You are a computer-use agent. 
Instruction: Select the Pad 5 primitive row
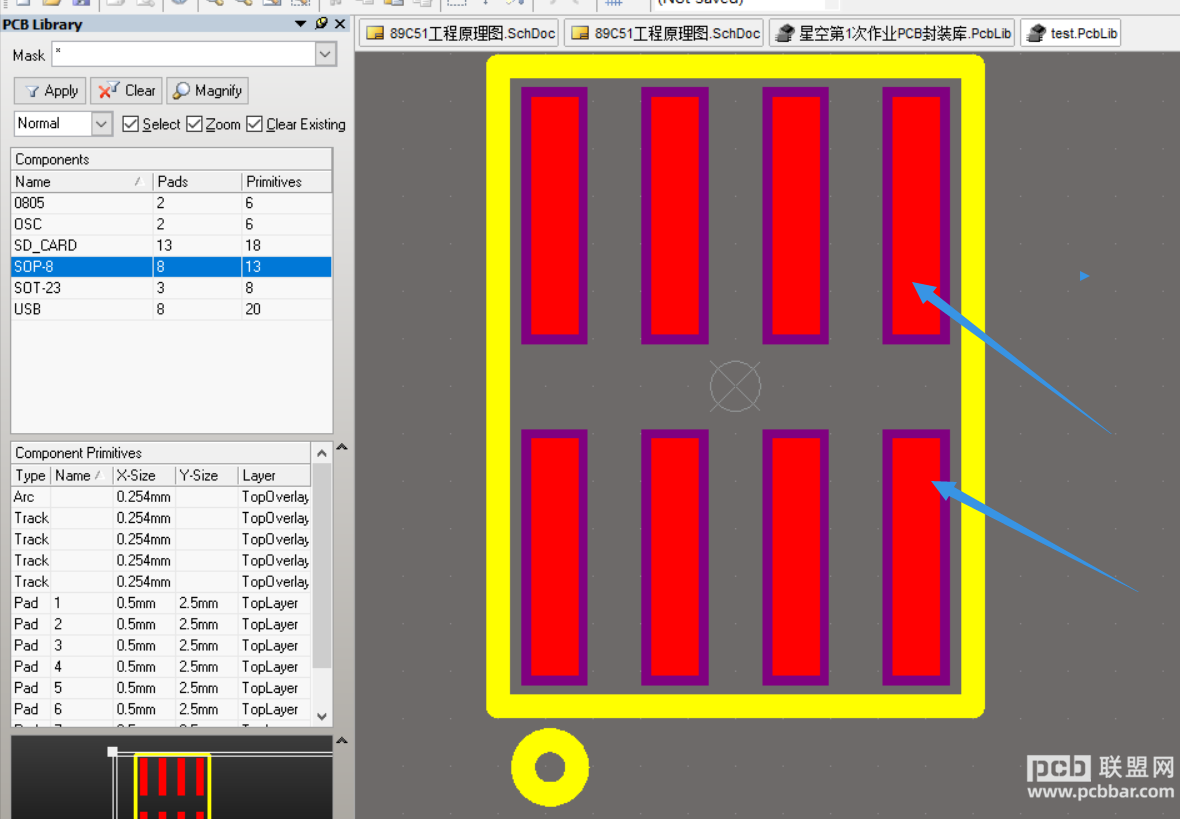pyautogui.click(x=161, y=688)
